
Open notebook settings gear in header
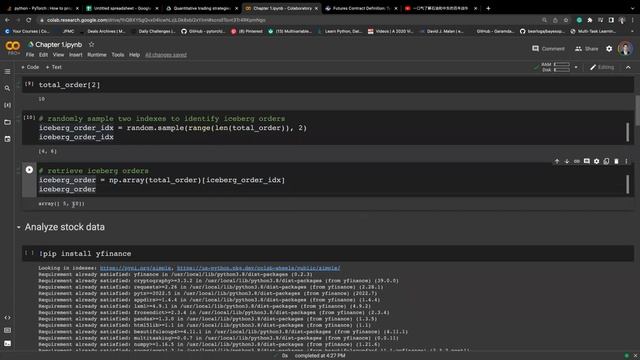[609, 49]
